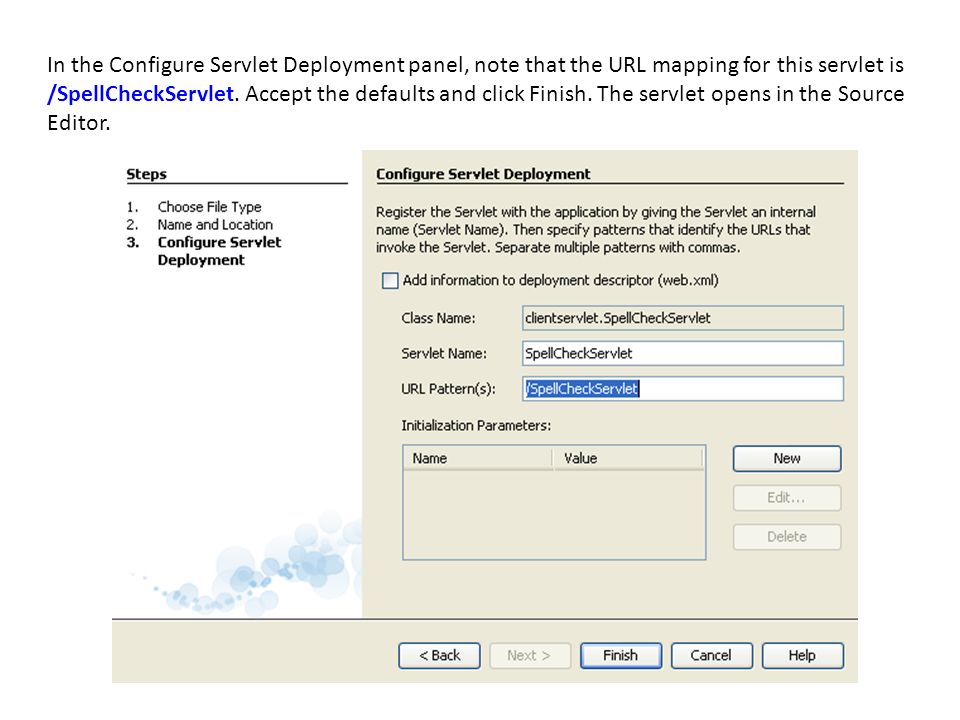
Task: Click the Servlet Name label
Action: click(444, 353)
